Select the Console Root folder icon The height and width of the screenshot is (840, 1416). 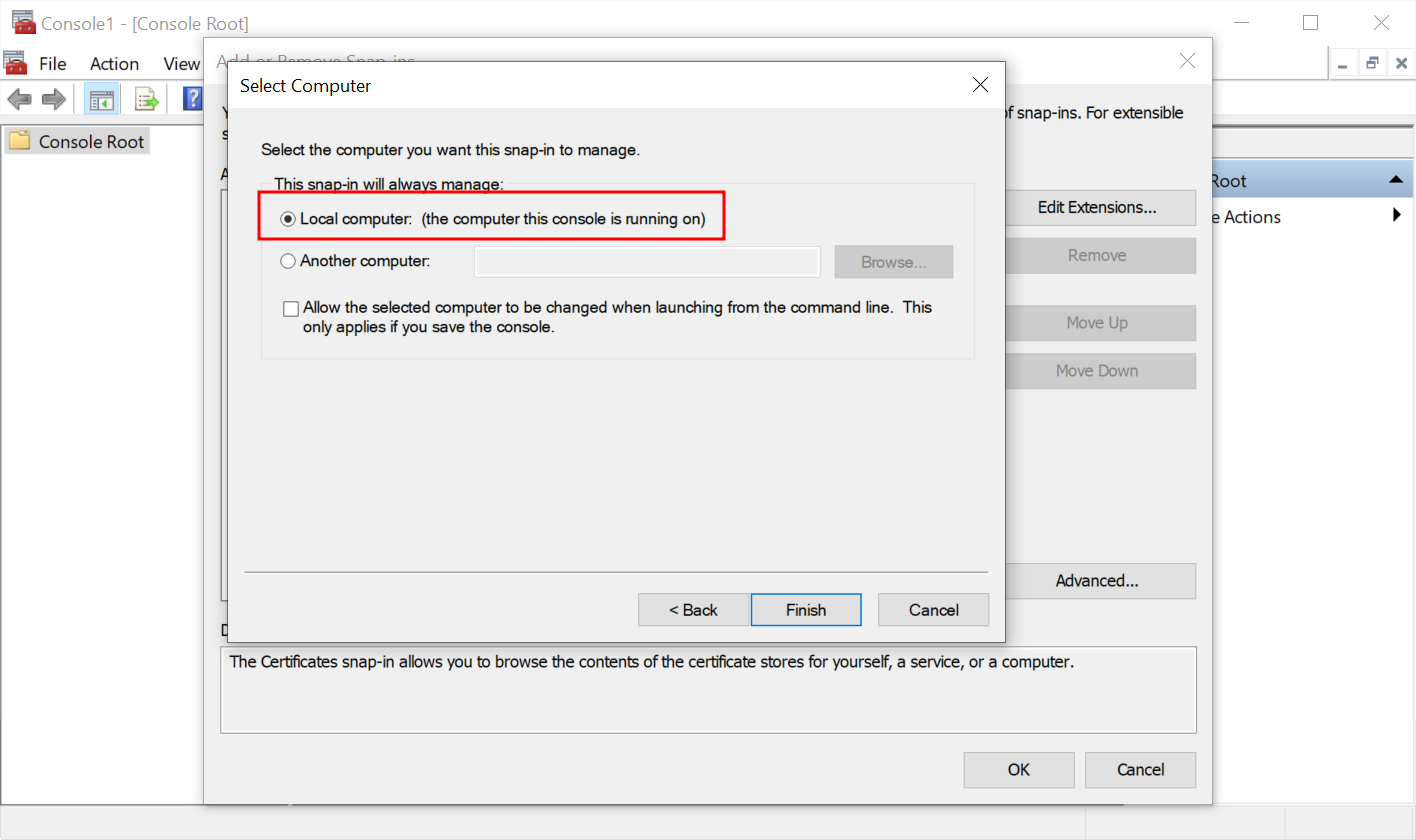click(x=19, y=141)
